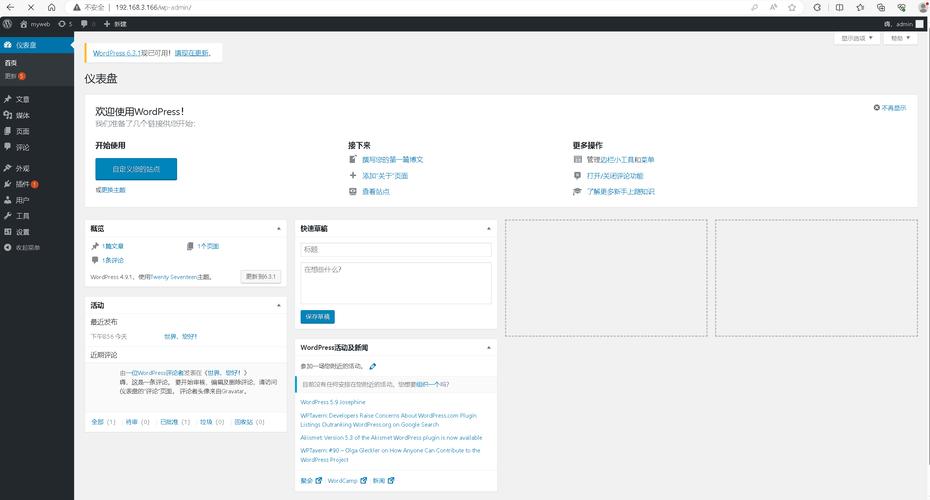Click the quick draft content textarea
The width and height of the screenshot is (930, 500).
[396, 284]
